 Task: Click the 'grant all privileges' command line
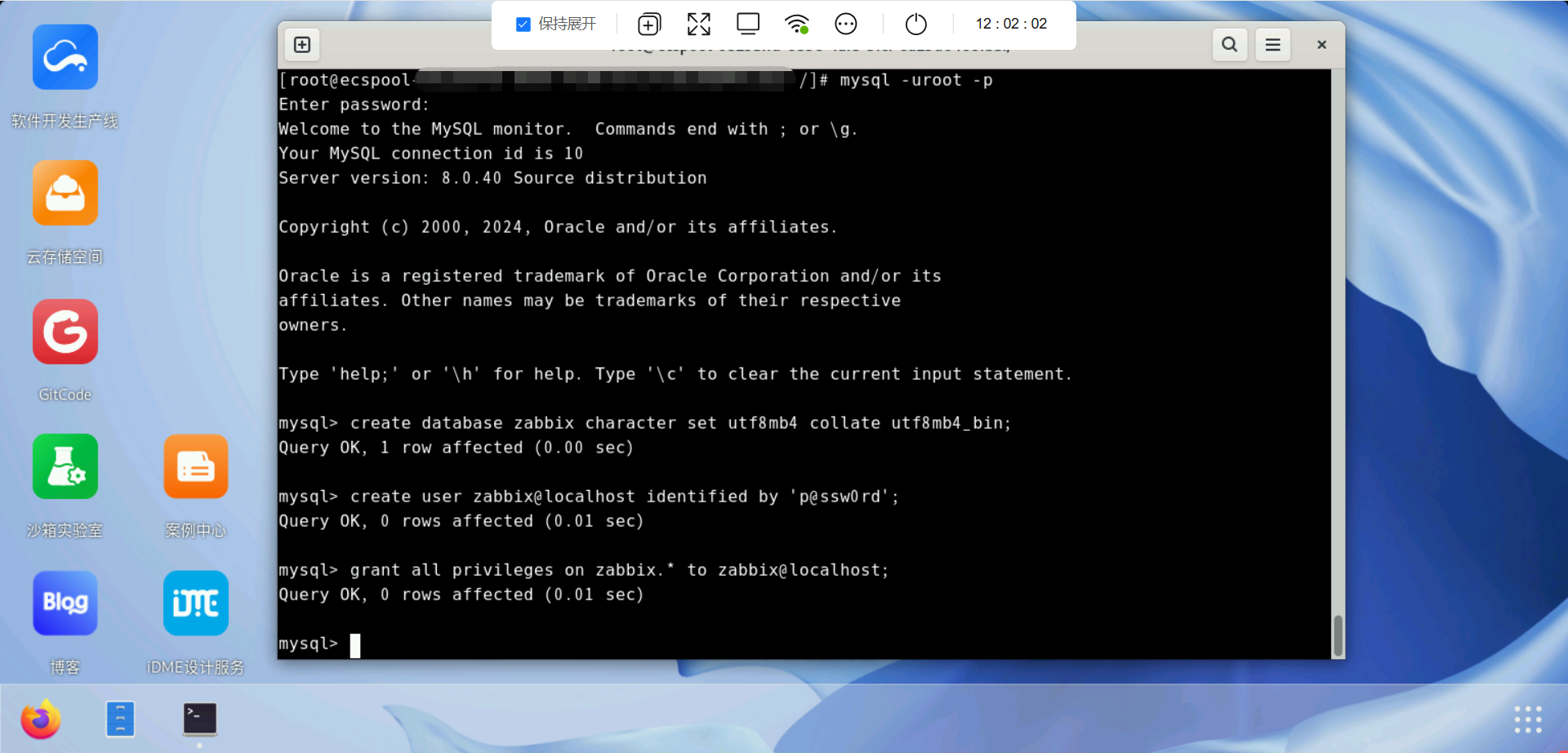point(584,570)
